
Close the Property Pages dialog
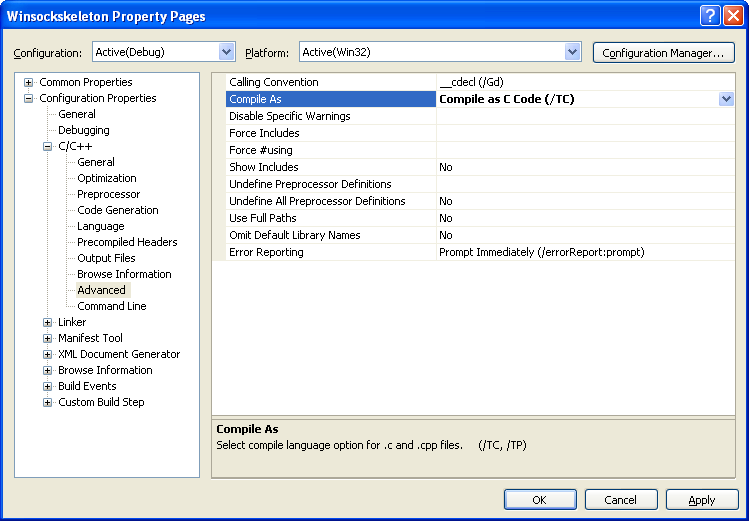733,16
